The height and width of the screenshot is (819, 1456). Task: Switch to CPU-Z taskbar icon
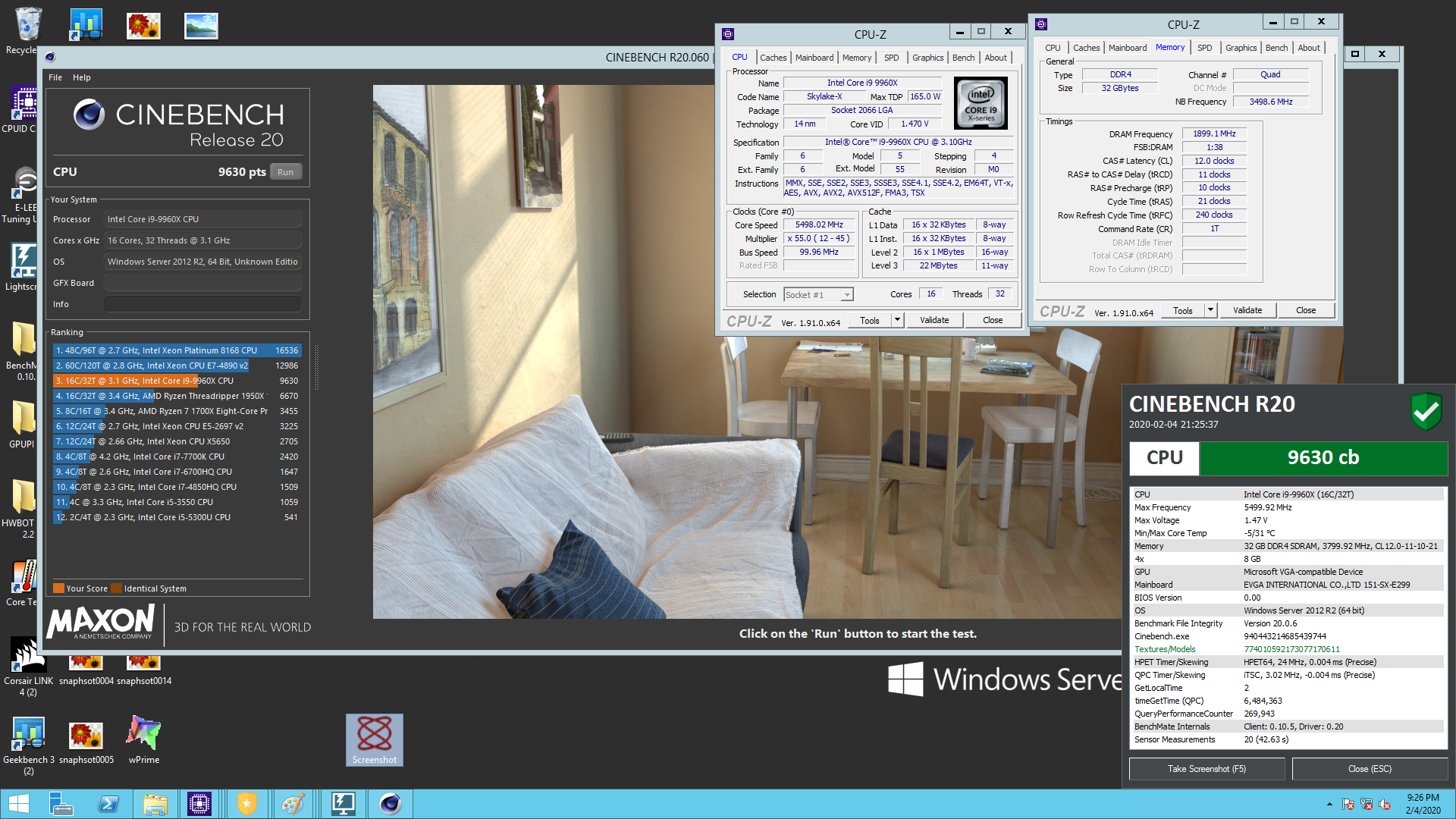(199, 804)
